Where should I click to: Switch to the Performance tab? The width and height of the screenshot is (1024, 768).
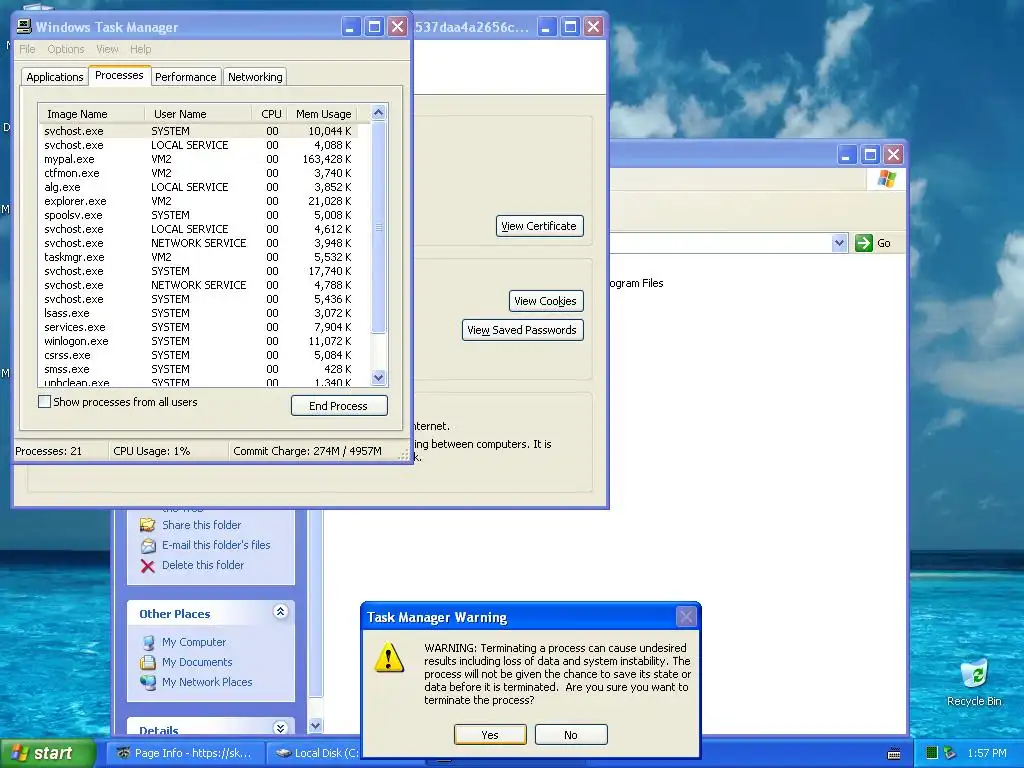[x=185, y=77]
